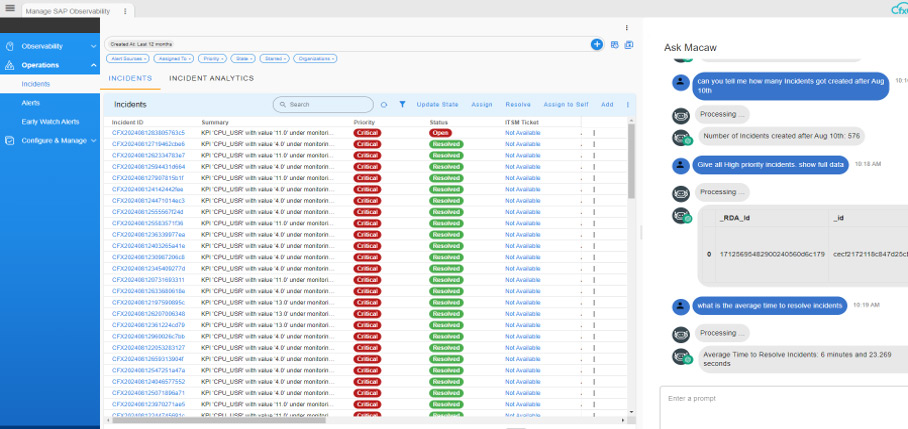This screenshot has height=429, width=908.
Task: Select Early Watch Alerts in the sidebar
Action: coord(50,122)
